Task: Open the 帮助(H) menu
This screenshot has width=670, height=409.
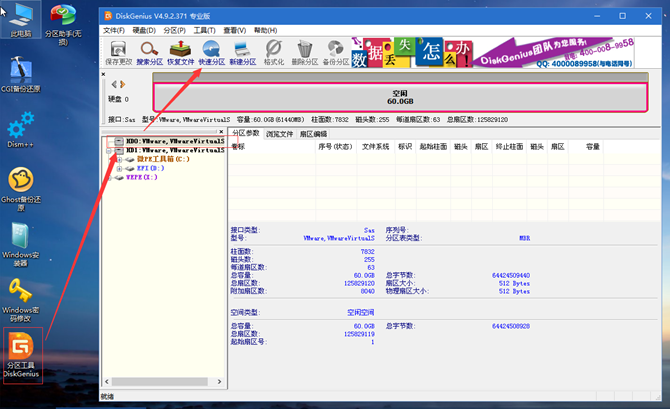Action: (x=265, y=30)
